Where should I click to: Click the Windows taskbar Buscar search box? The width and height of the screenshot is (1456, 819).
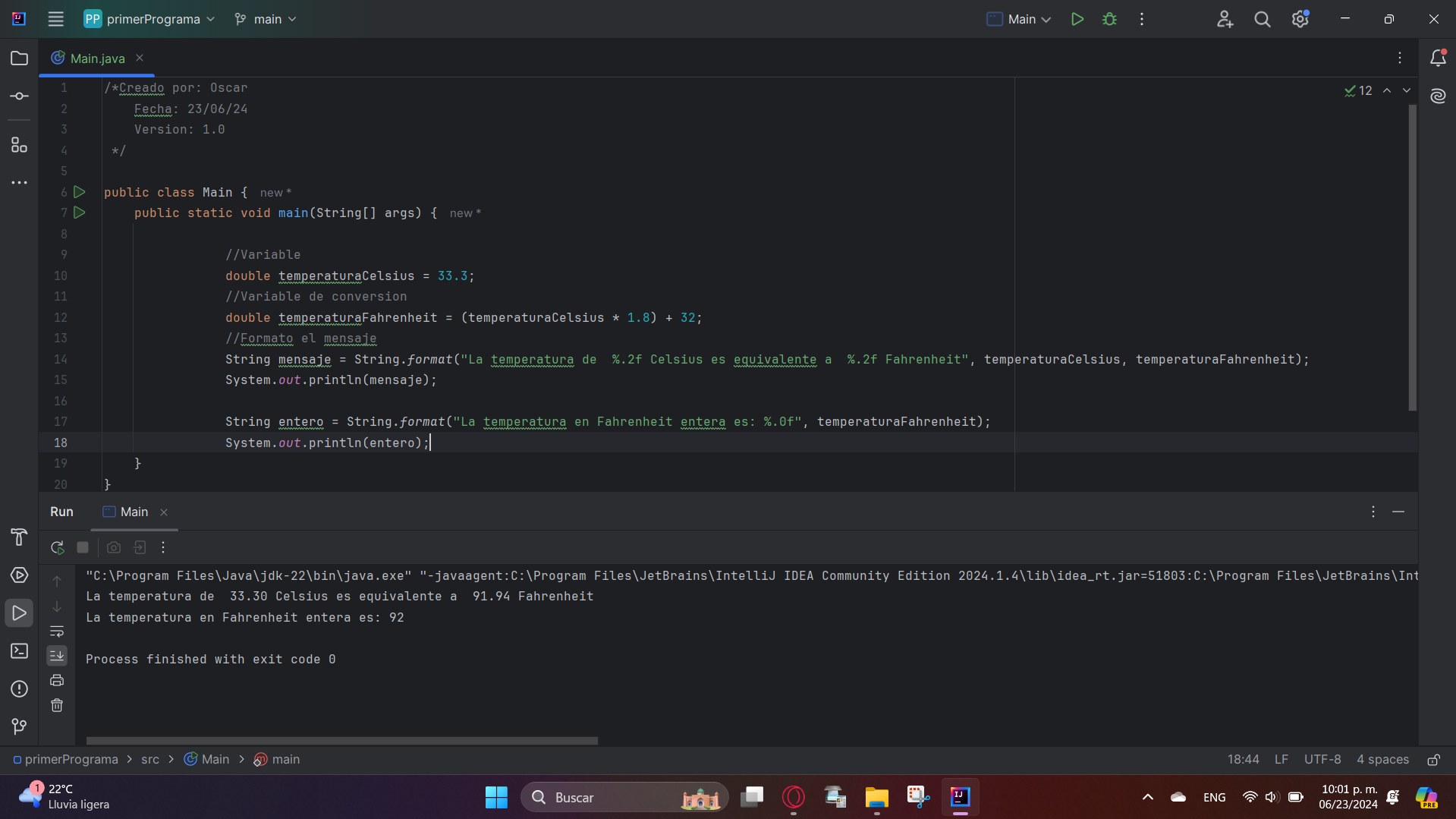point(624,797)
